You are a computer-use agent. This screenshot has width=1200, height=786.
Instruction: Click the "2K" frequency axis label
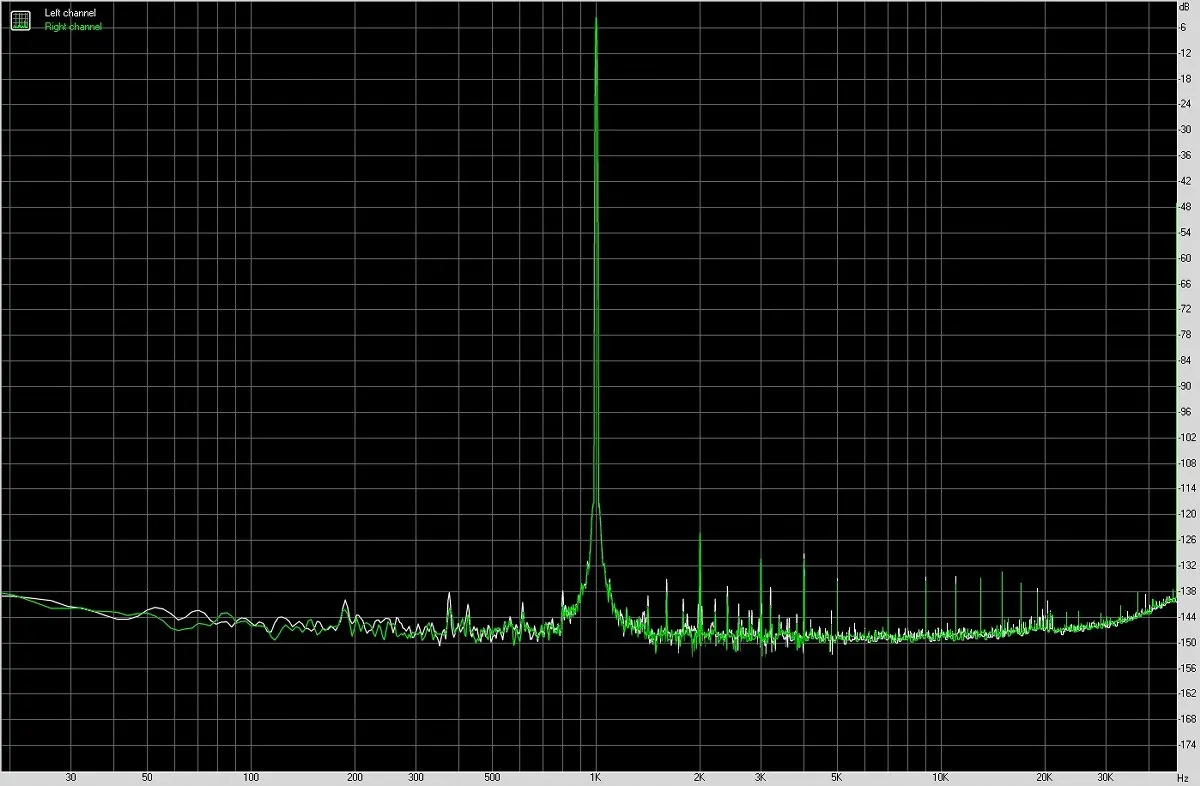point(700,777)
